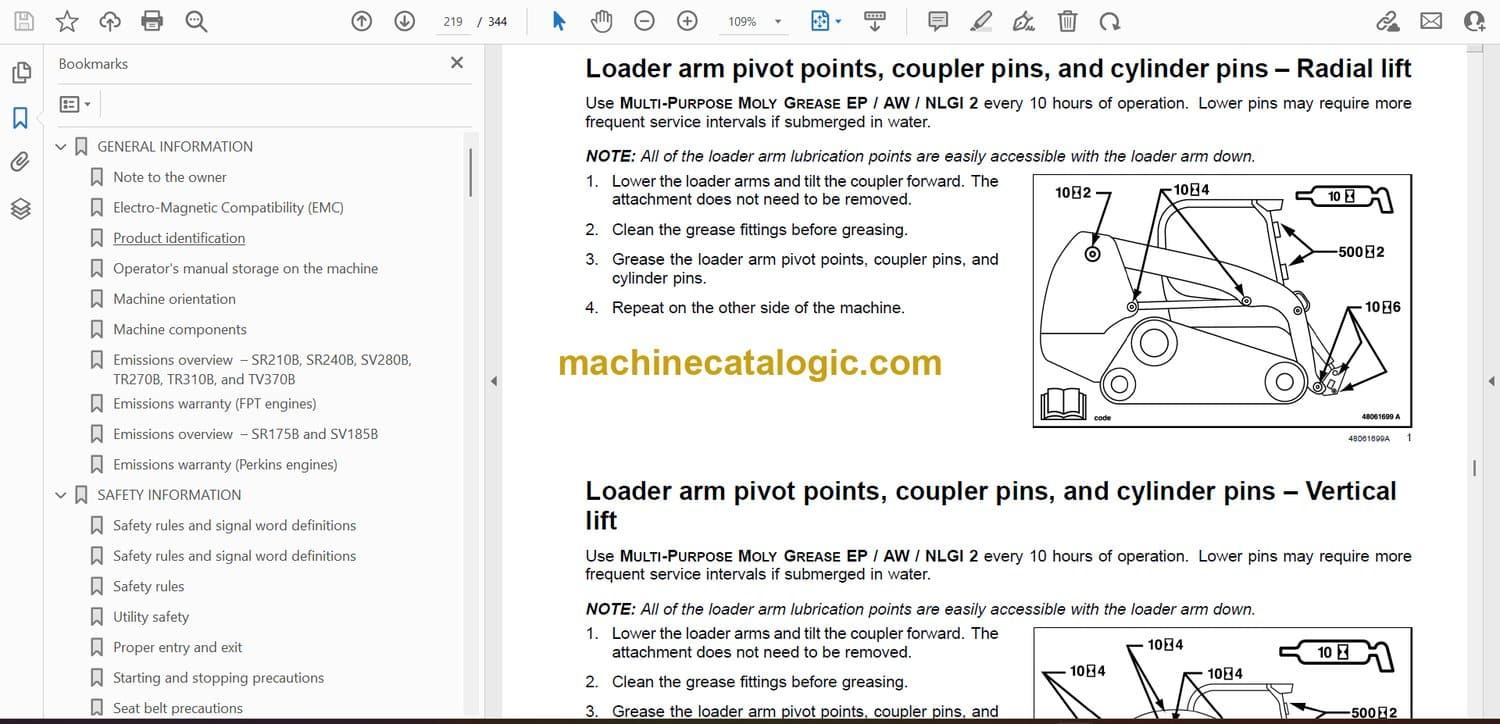
Task: Go to the Product identification bookmark
Action: (x=179, y=238)
